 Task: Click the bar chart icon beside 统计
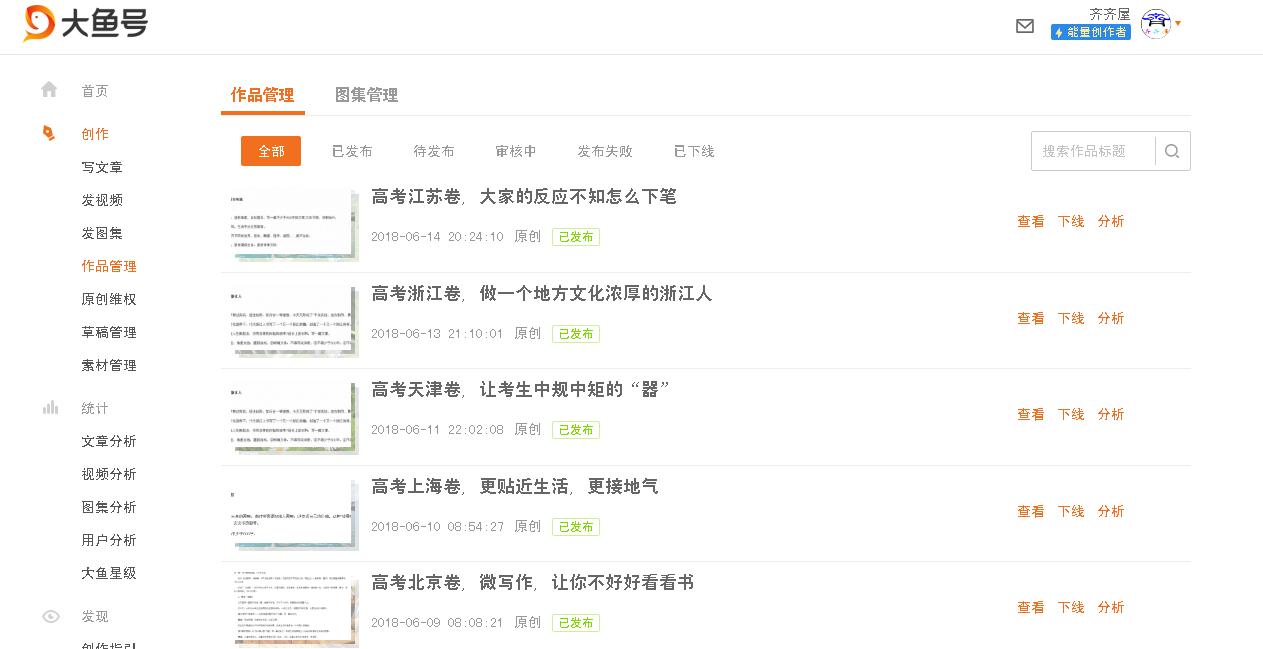pyautogui.click(x=49, y=407)
